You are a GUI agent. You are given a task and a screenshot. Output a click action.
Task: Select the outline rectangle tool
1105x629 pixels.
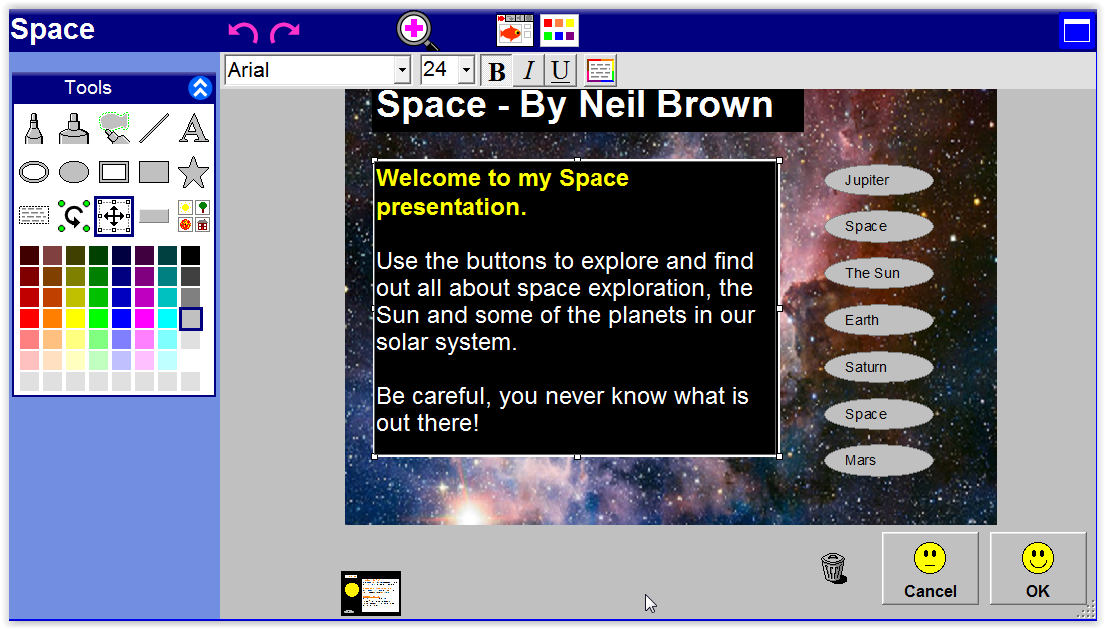[114, 172]
